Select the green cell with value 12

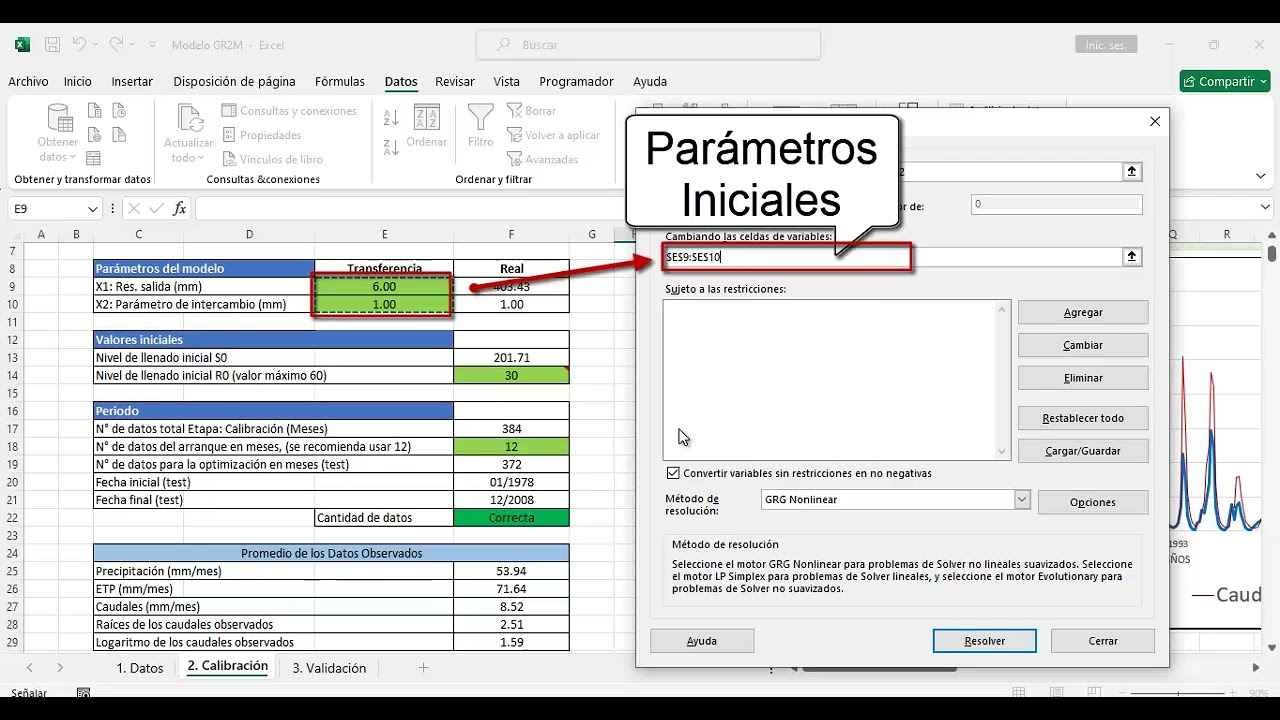click(x=511, y=447)
